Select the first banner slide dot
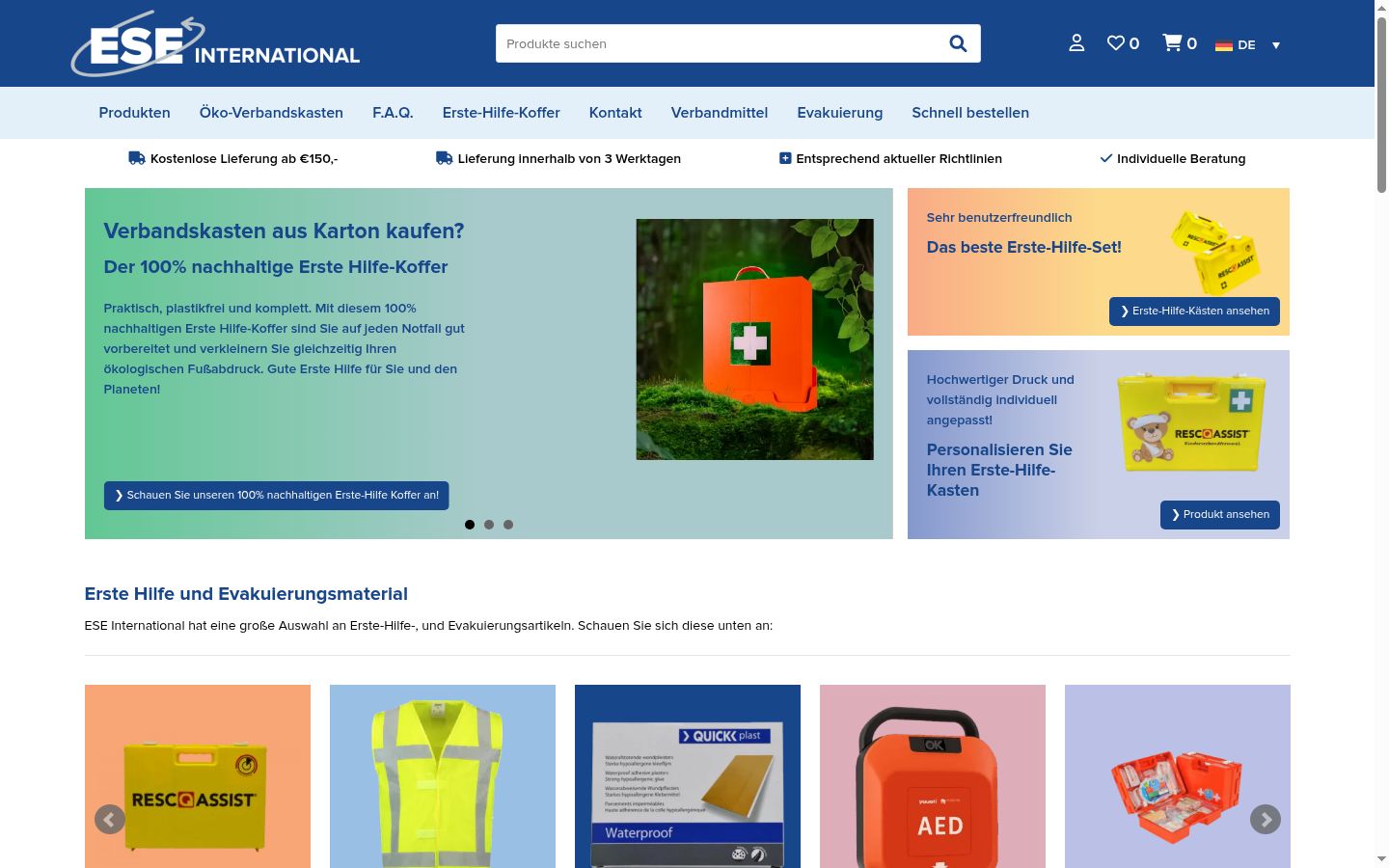Screen dimensions: 1389x868 click(x=470, y=525)
